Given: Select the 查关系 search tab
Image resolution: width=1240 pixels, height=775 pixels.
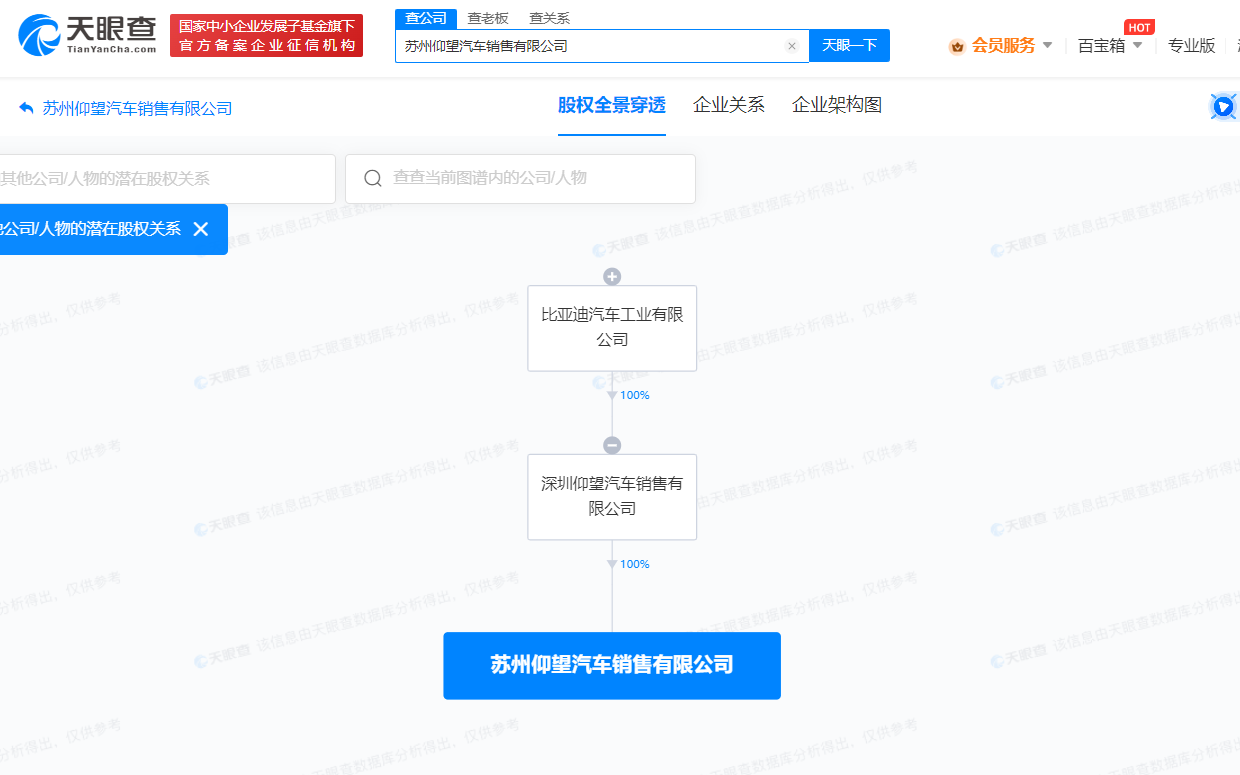Looking at the screenshot, I should 549,18.
